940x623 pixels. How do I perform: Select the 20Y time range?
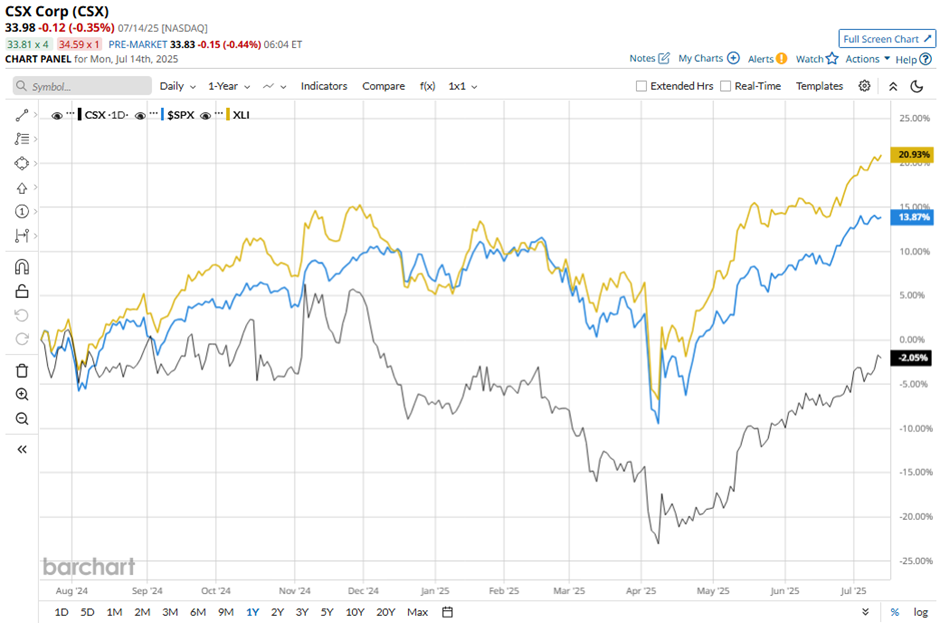(x=385, y=612)
